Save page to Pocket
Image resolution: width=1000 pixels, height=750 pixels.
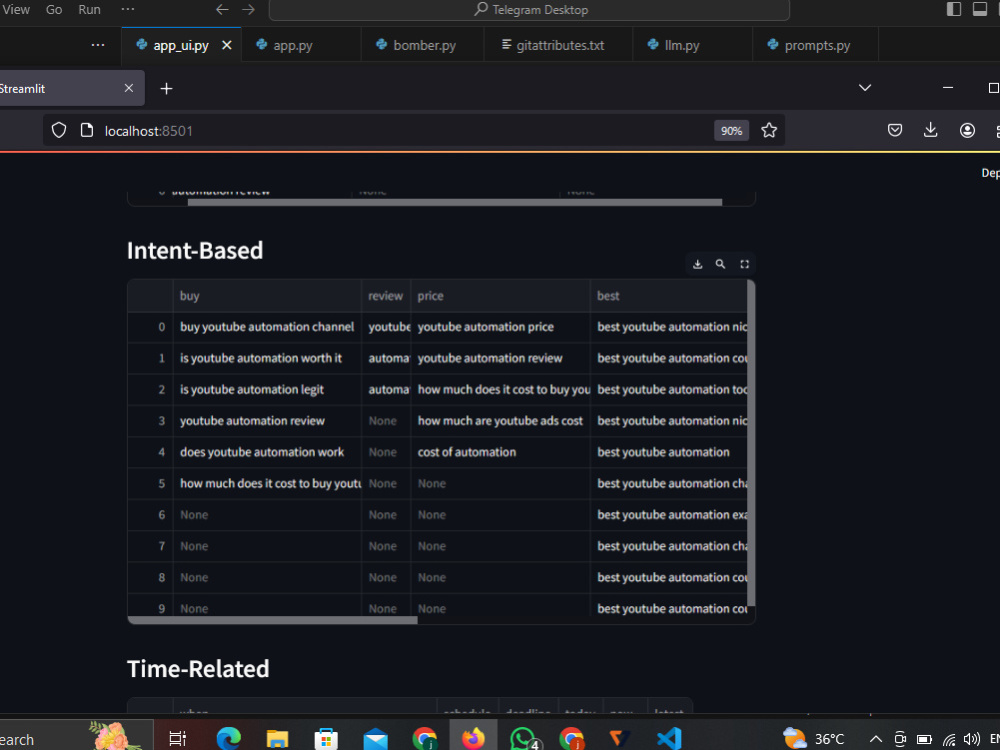(895, 131)
